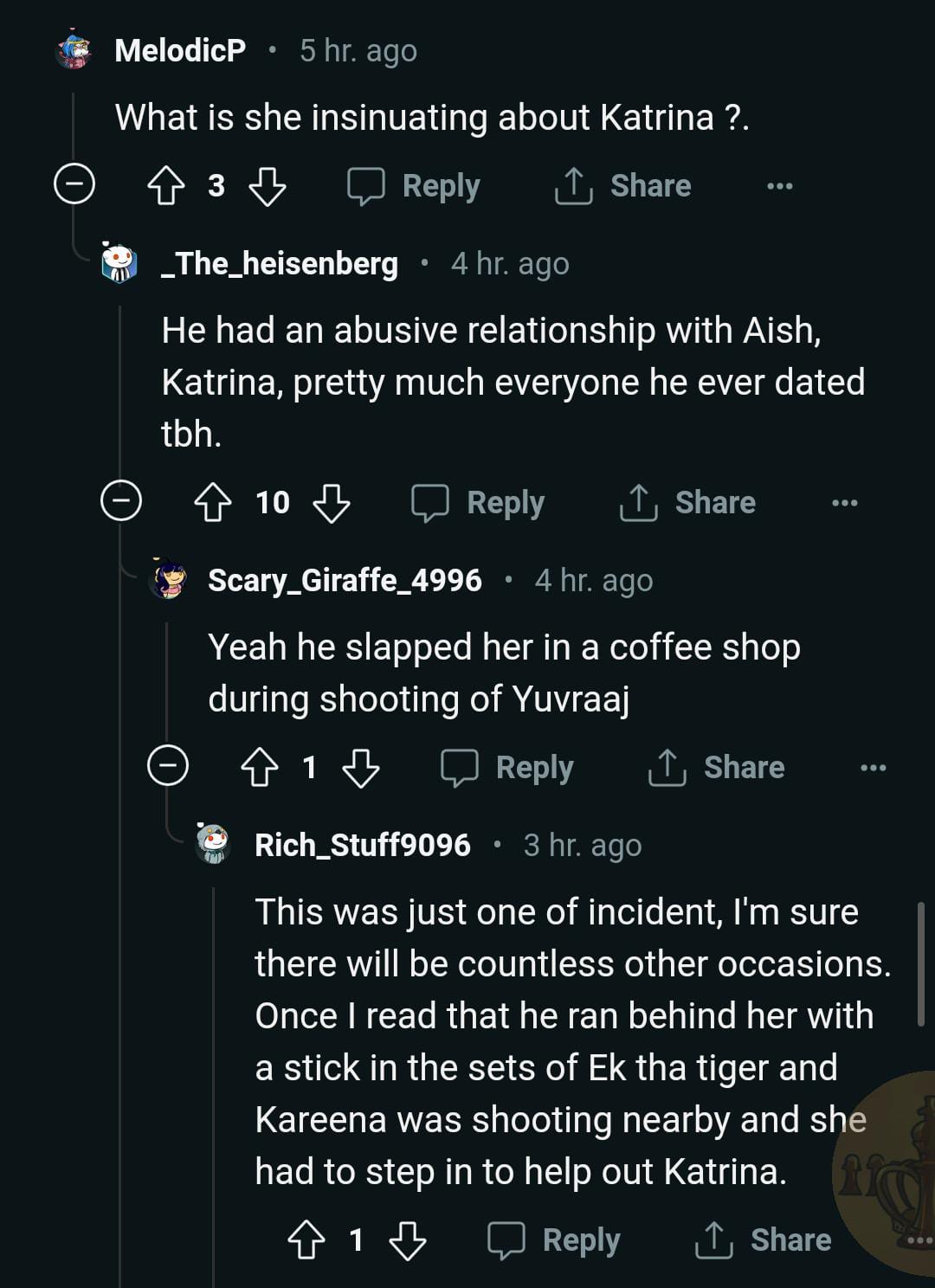Downvote Scary_Giraffe_4996's comment
Viewport: 935px width, 1288px height.
pos(361,768)
